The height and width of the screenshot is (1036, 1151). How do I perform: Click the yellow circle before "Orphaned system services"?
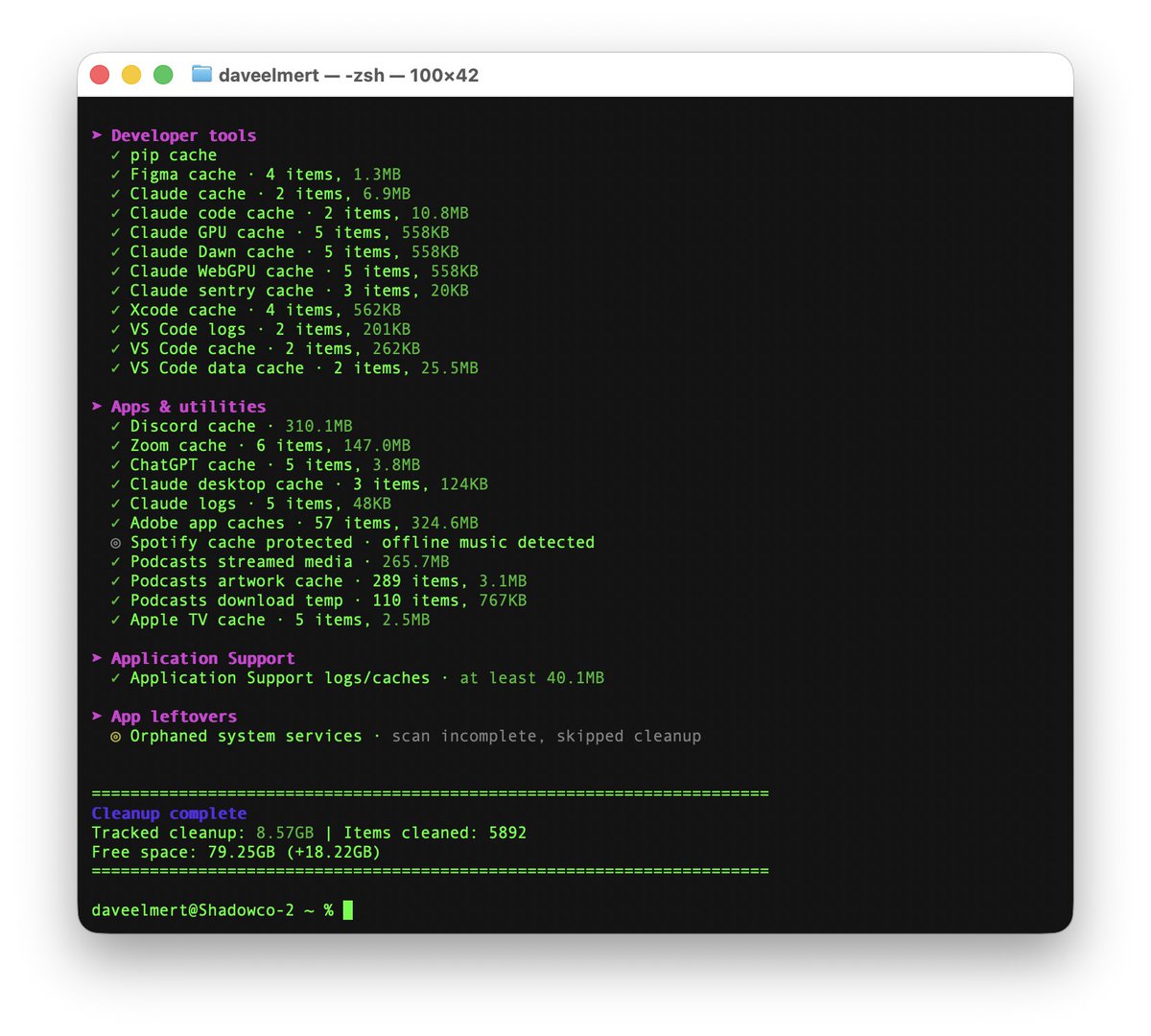tap(116, 737)
